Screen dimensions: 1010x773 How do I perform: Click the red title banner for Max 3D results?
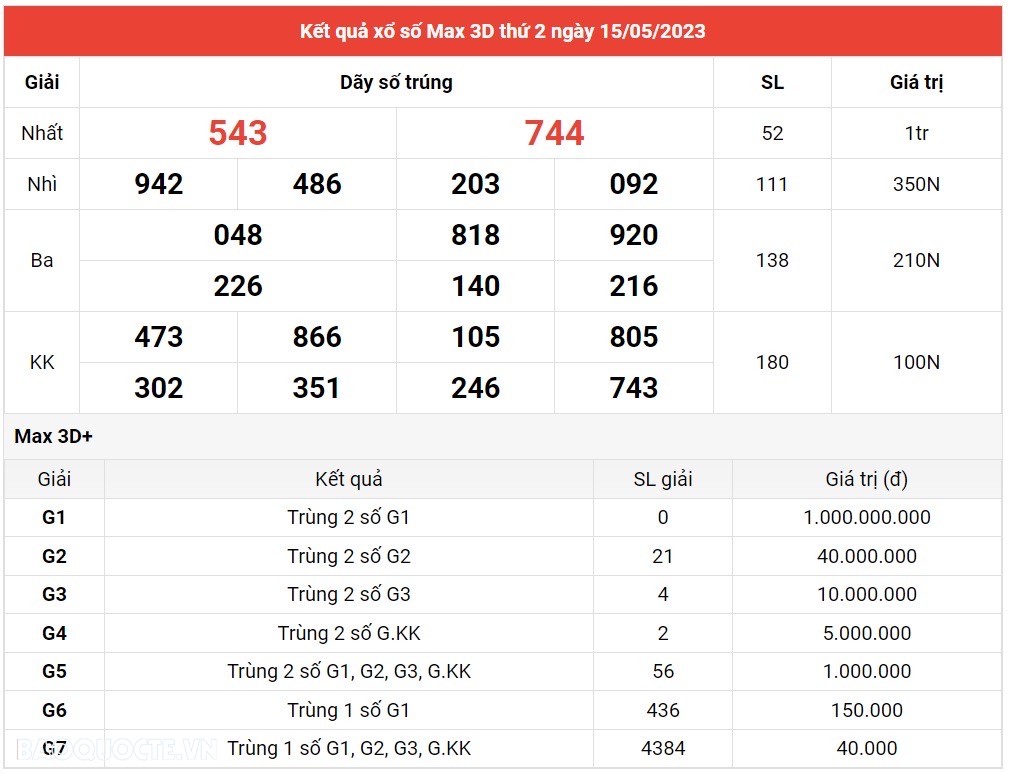[x=503, y=31]
